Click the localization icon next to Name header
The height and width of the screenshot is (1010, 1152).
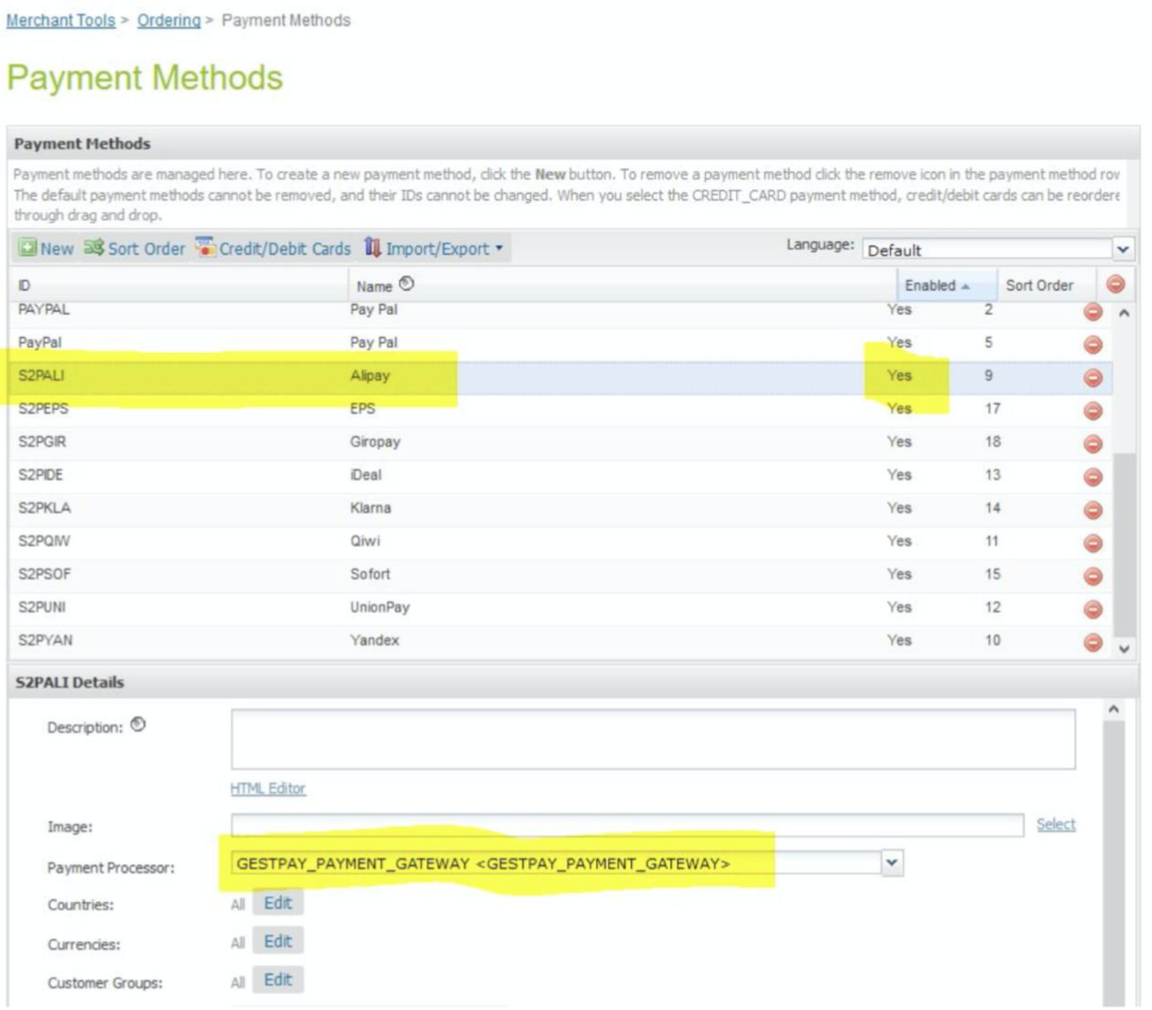[406, 284]
